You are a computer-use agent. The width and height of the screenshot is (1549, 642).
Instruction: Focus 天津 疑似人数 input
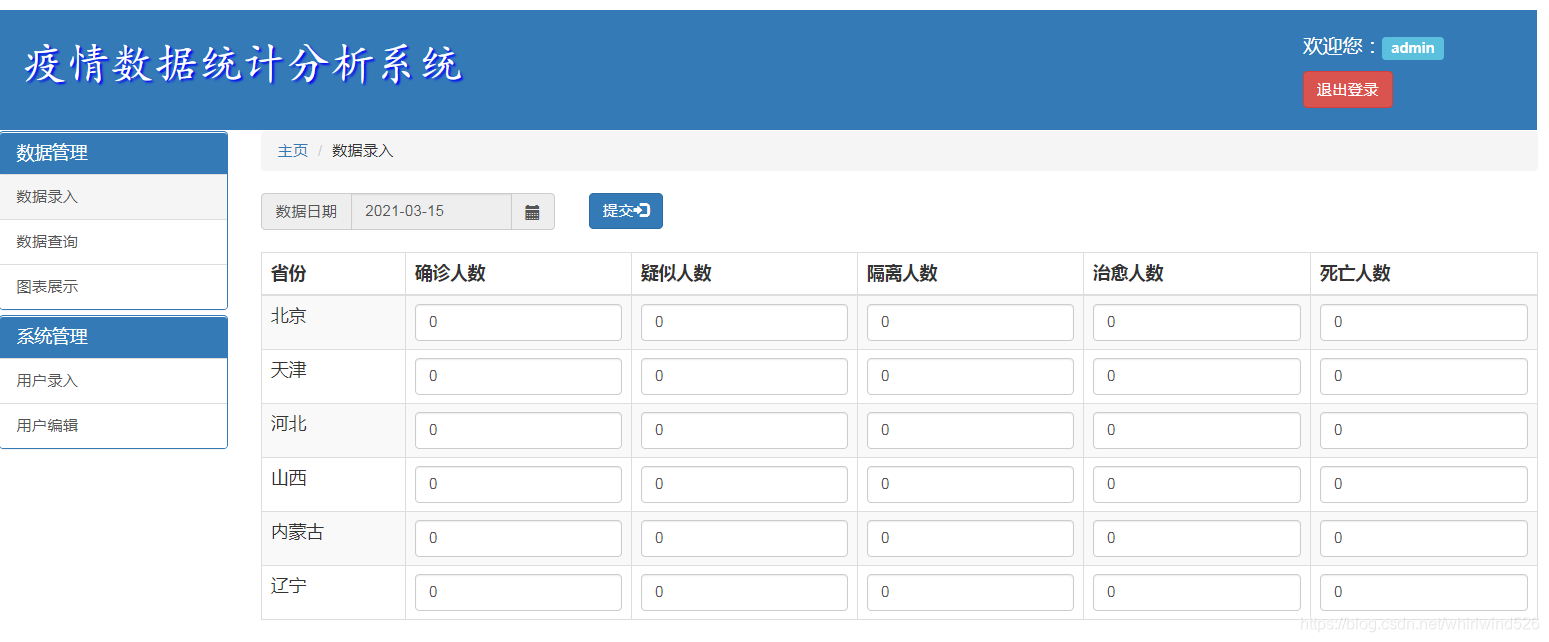[x=744, y=377]
